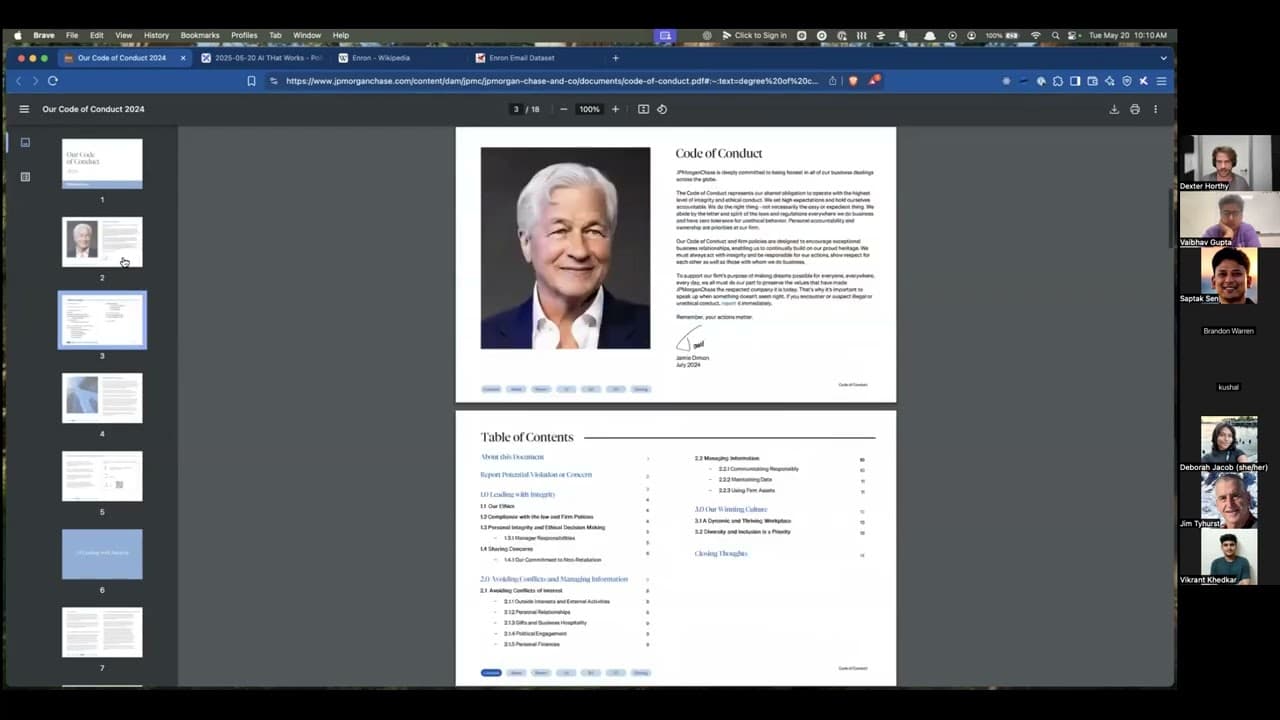Open the History menu
Viewport: 1280px width, 720px height.
(156, 35)
